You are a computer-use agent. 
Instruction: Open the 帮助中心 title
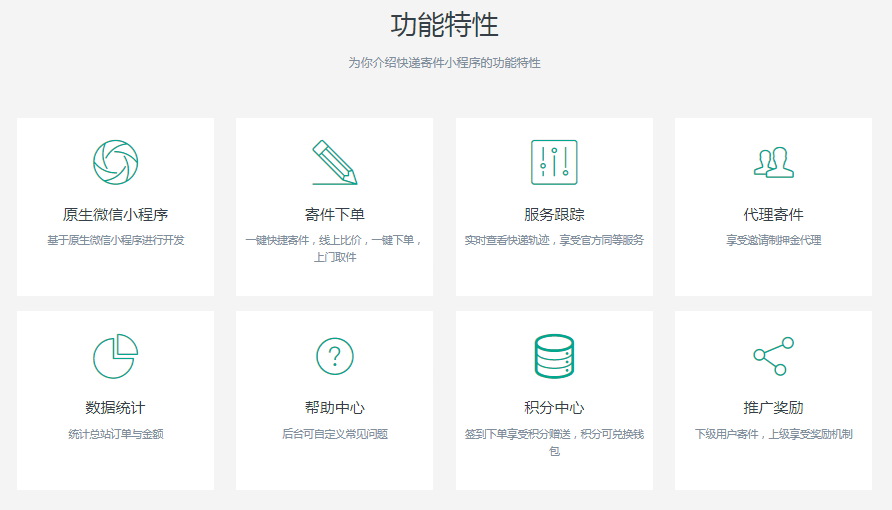click(334, 408)
